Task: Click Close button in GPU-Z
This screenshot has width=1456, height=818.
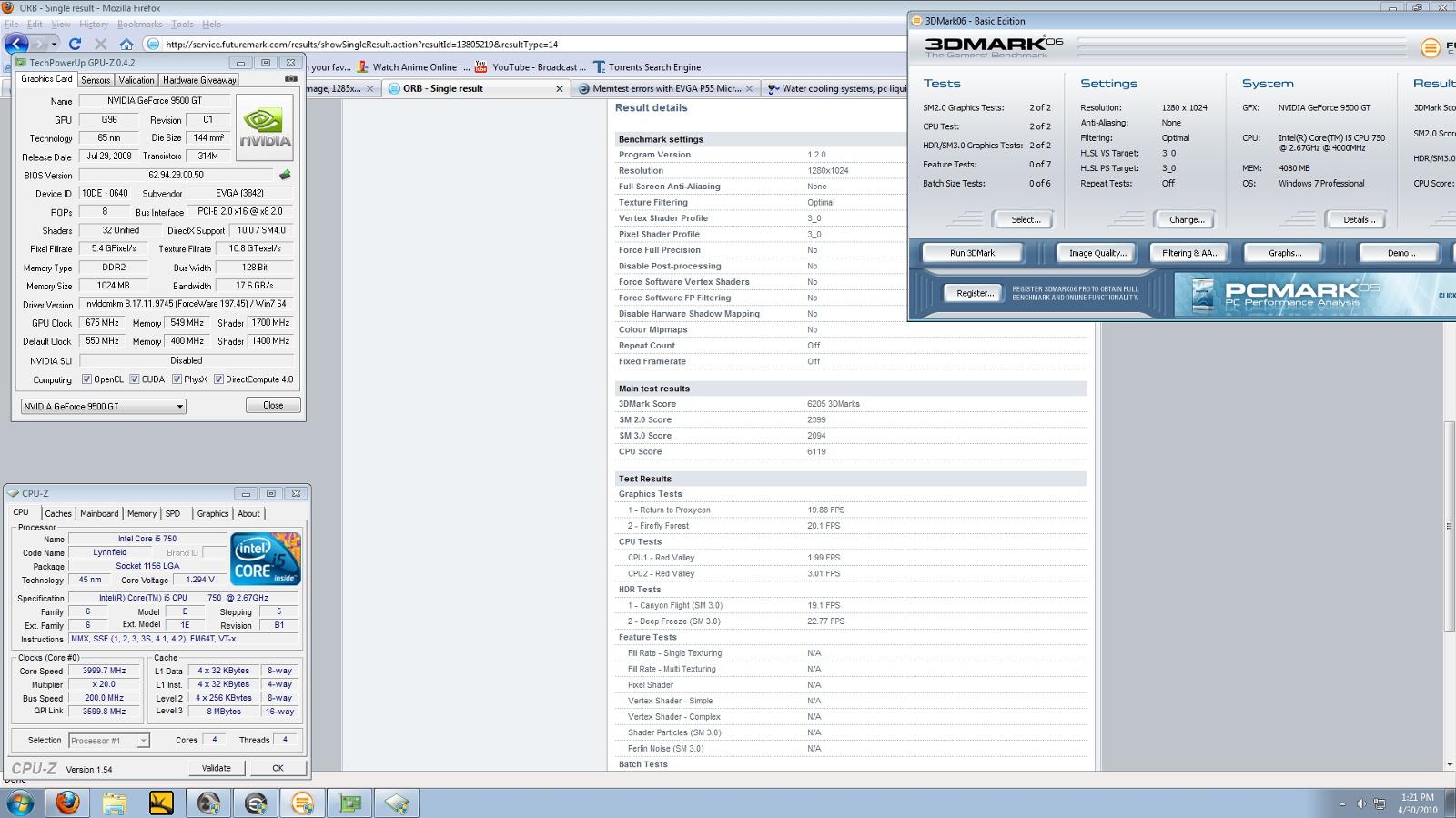Action: click(x=273, y=405)
